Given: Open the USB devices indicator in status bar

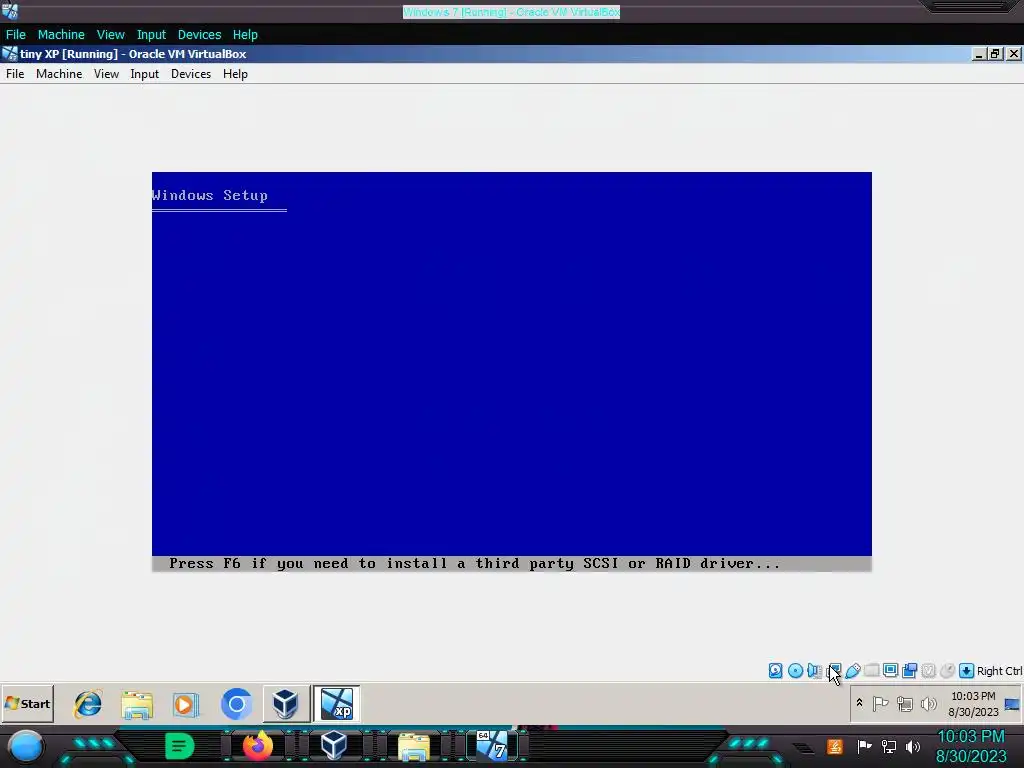Looking at the screenshot, I should click(x=852, y=671).
